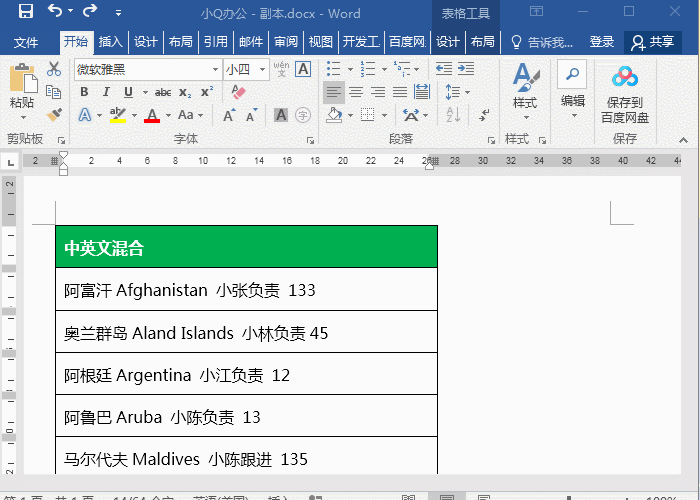Click the distributed alignment icon
The image size is (700, 500).
[x=422, y=92]
